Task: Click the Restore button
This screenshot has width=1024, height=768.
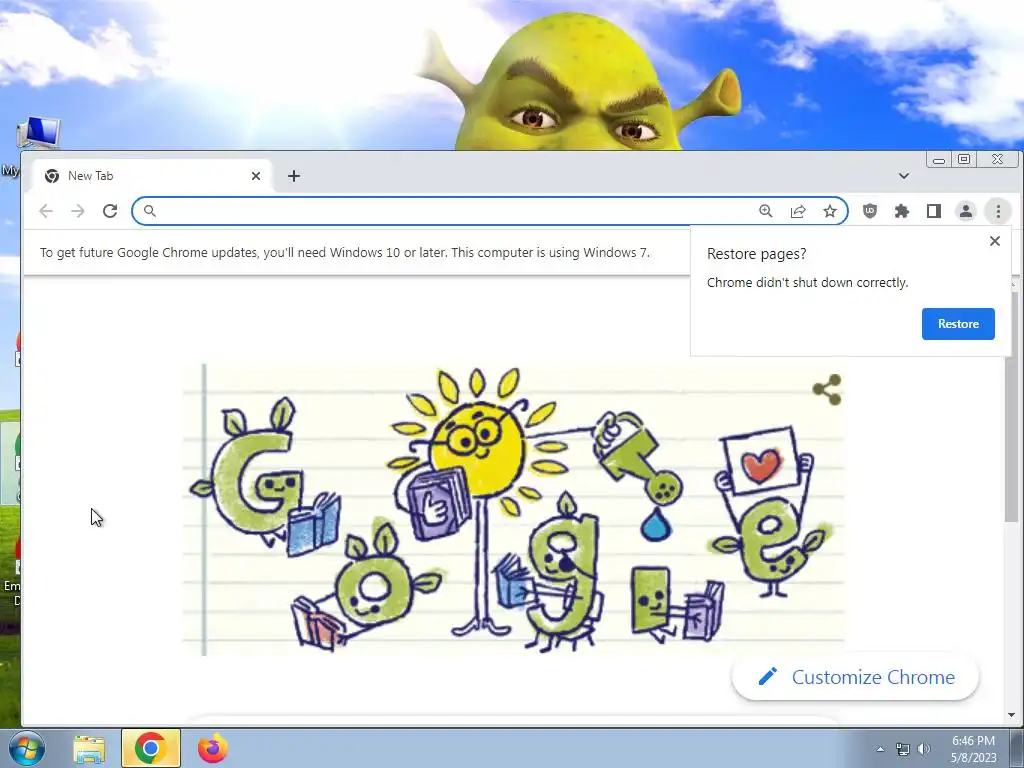Action: point(958,324)
